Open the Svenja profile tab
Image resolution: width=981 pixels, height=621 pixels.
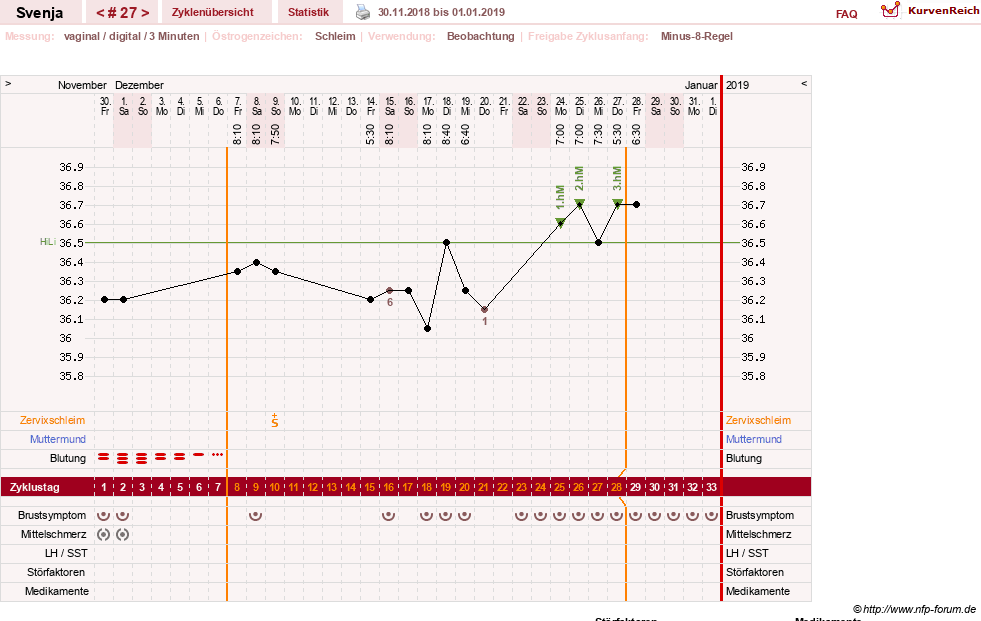pyautogui.click(x=39, y=13)
